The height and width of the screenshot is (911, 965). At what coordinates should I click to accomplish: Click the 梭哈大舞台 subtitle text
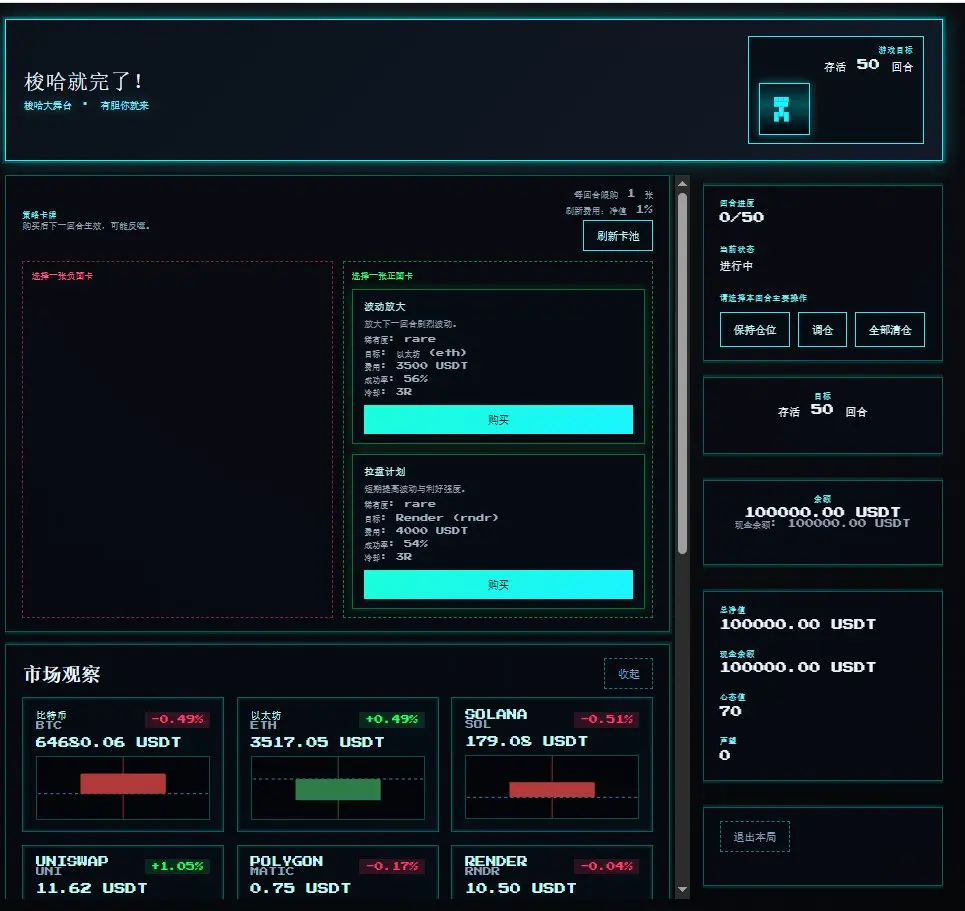(x=47, y=106)
